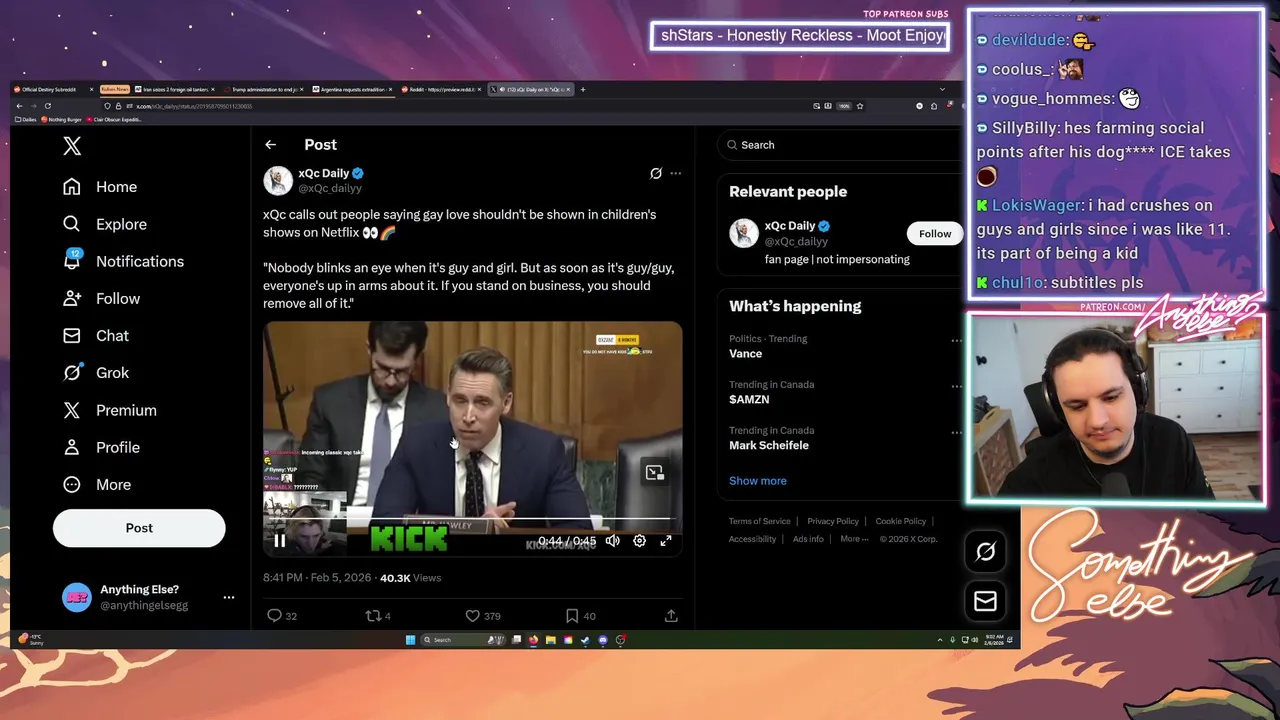Click the repost icon with 4 reposts
This screenshot has height=720, width=1280.
pyautogui.click(x=372, y=616)
